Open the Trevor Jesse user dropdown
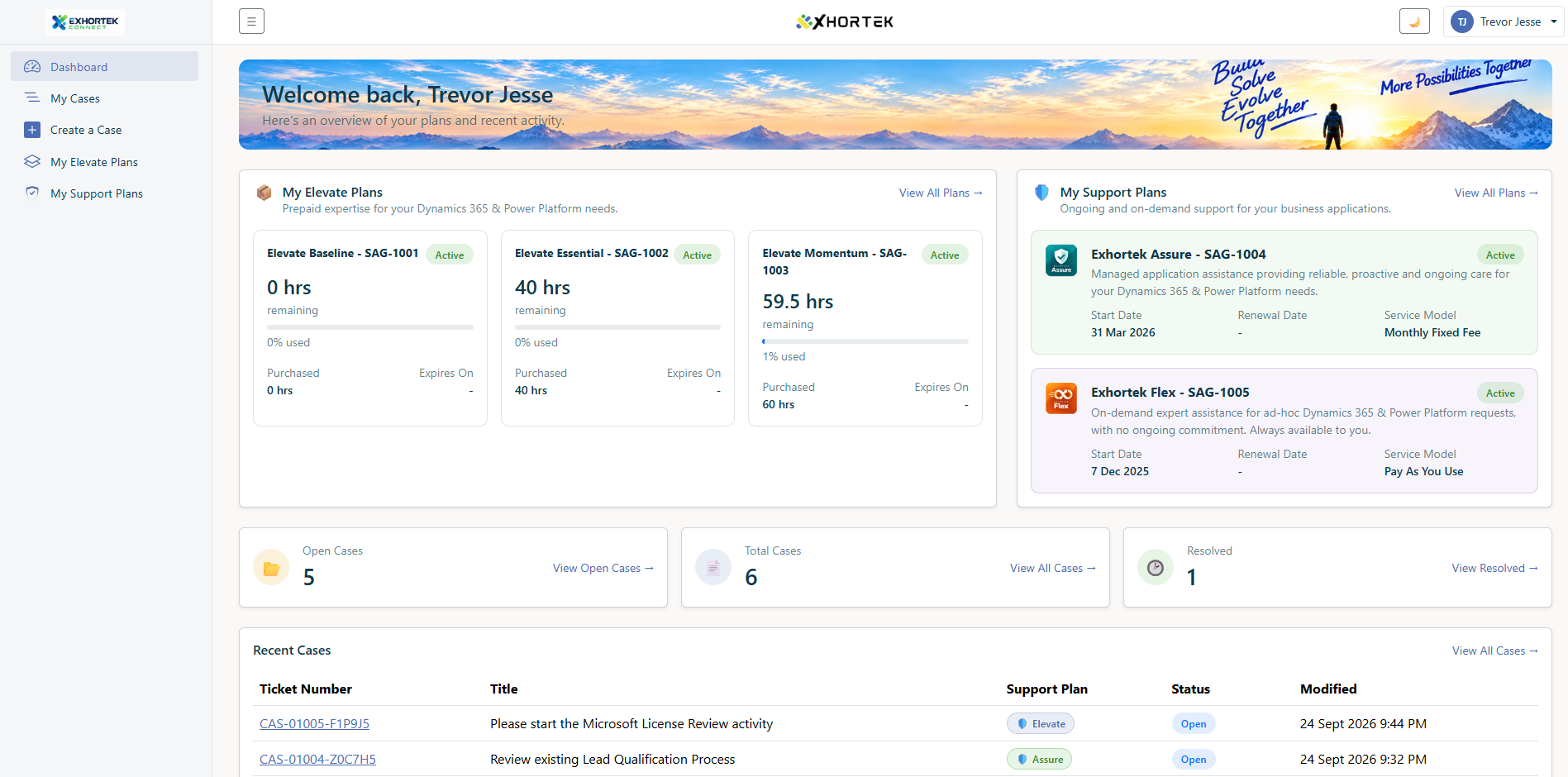The width and height of the screenshot is (1568, 777). (1504, 21)
